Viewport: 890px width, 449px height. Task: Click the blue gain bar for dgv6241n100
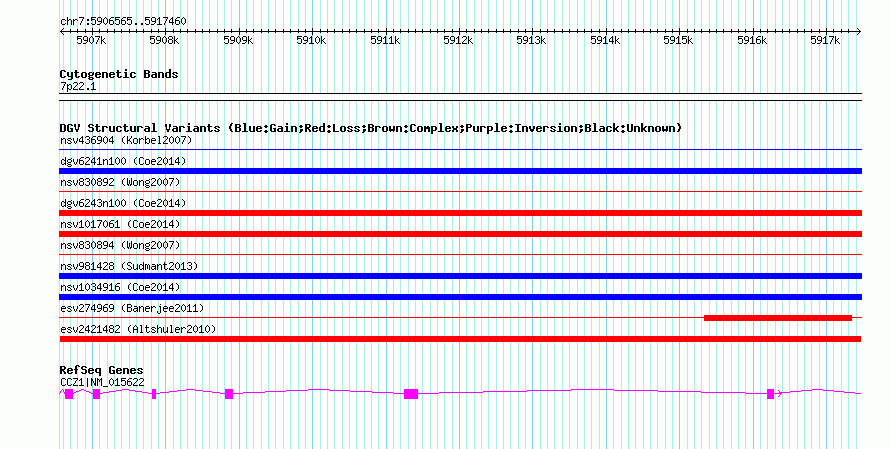460,171
